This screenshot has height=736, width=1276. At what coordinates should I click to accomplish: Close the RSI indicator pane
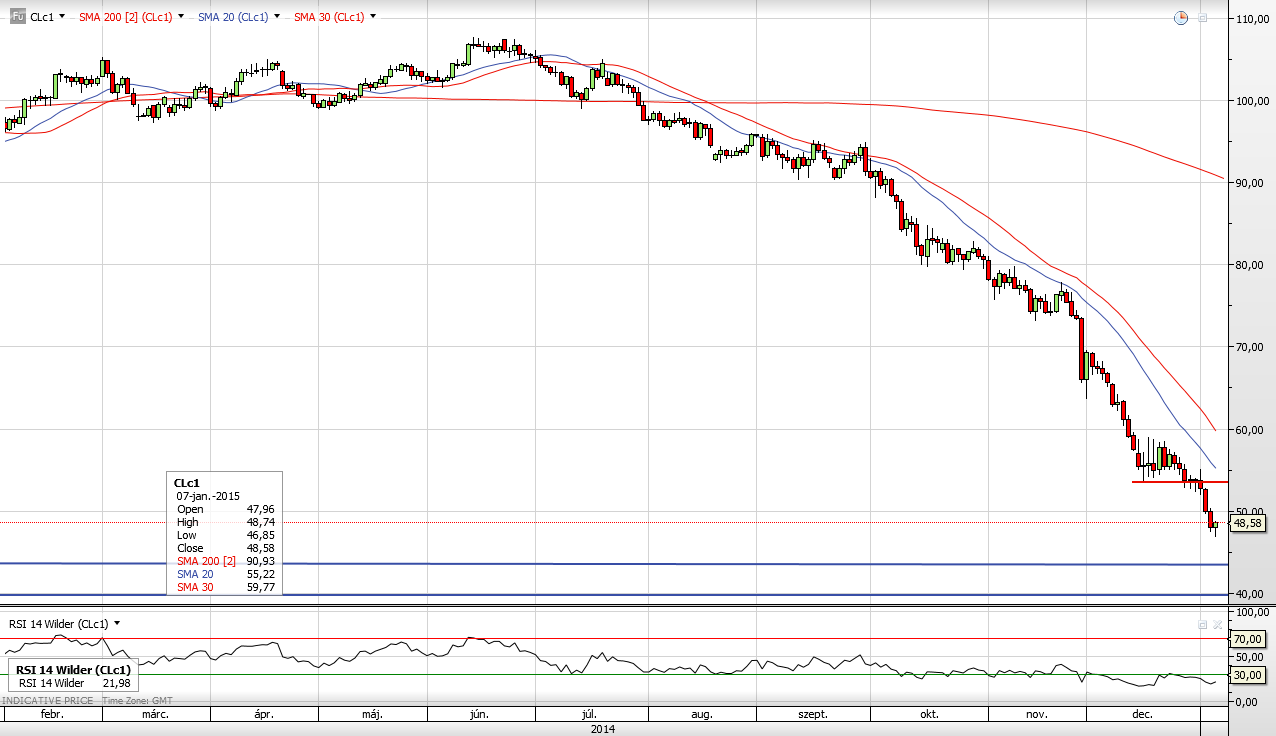click(x=1218, y=624)
